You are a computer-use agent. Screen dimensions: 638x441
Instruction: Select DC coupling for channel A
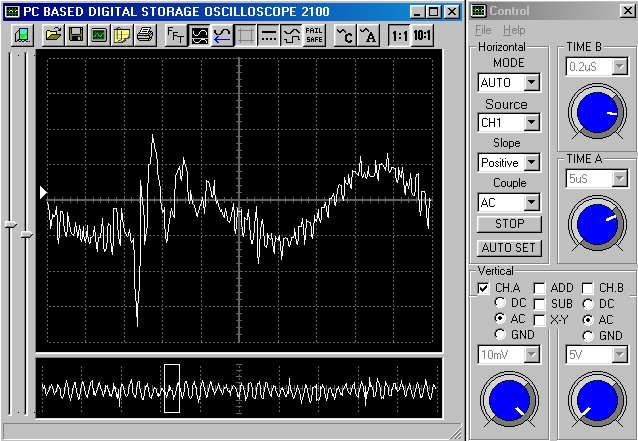(501, 302)
